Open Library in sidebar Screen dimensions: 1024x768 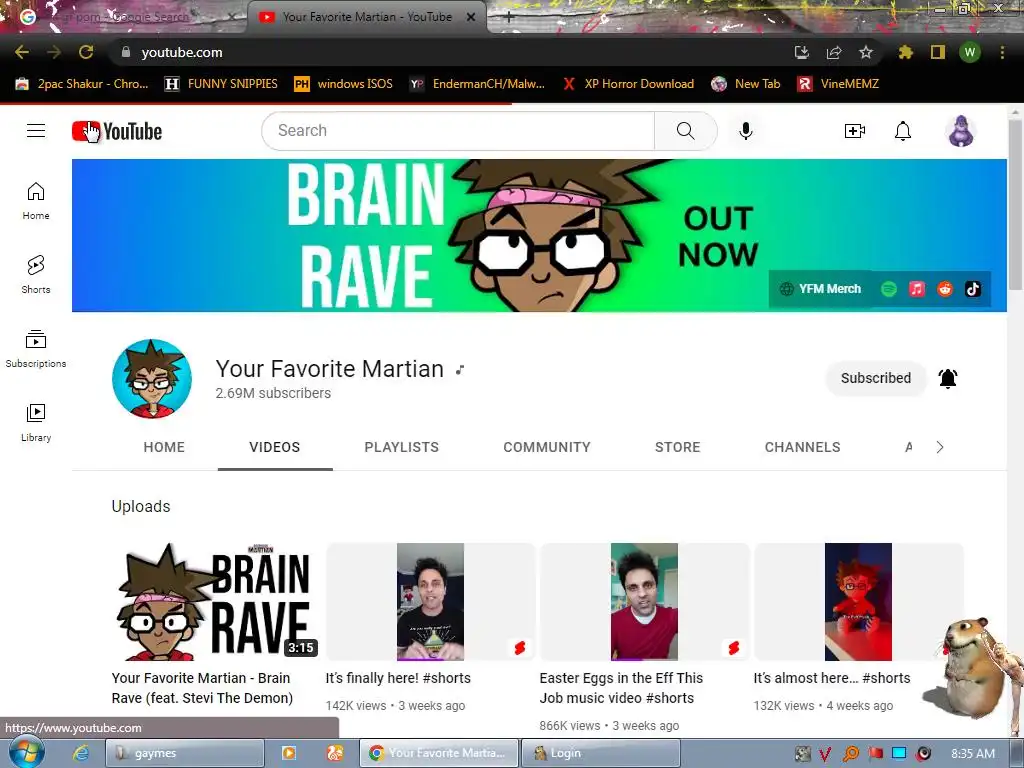tap(36, 423)
